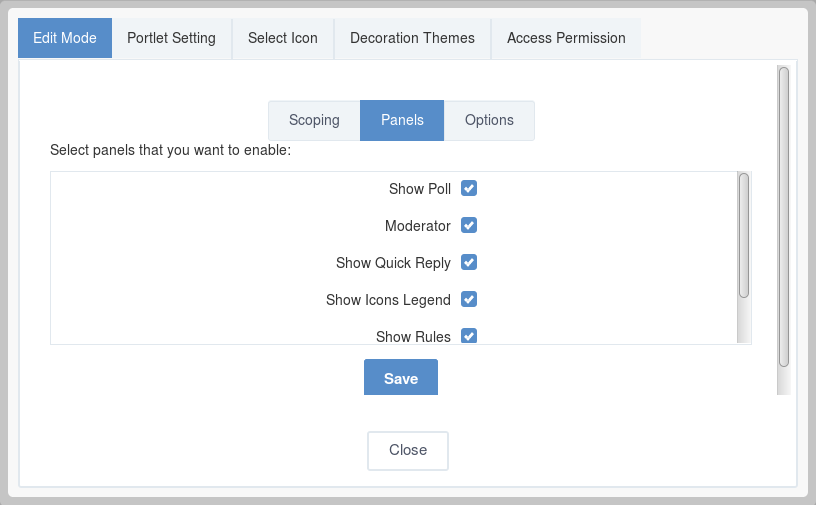
Task: Open the Access Permission tab
Action: pos(566,38)
